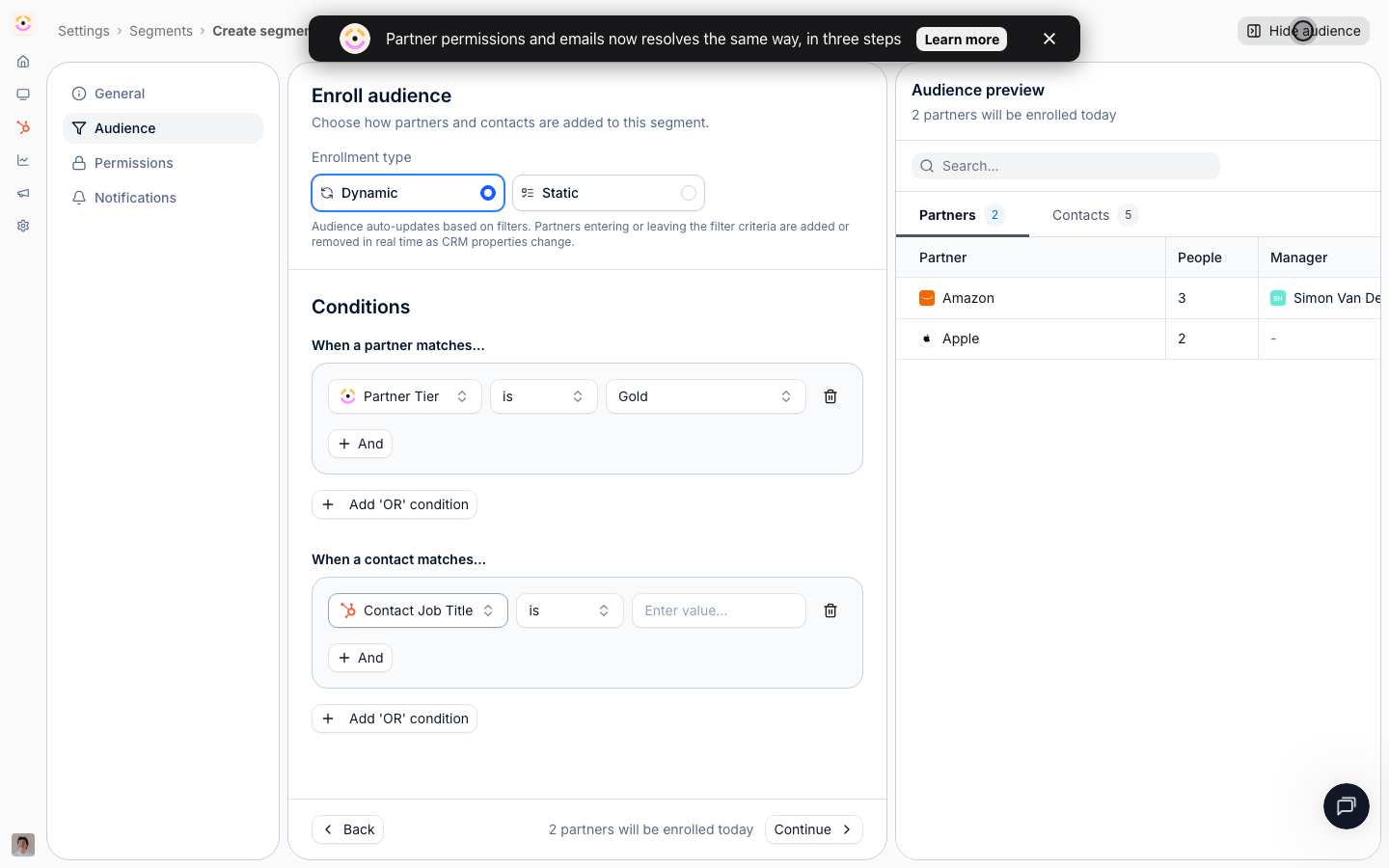Click the Hide audience button
Screen dimensions: 1389x868
click(1303, 31)
